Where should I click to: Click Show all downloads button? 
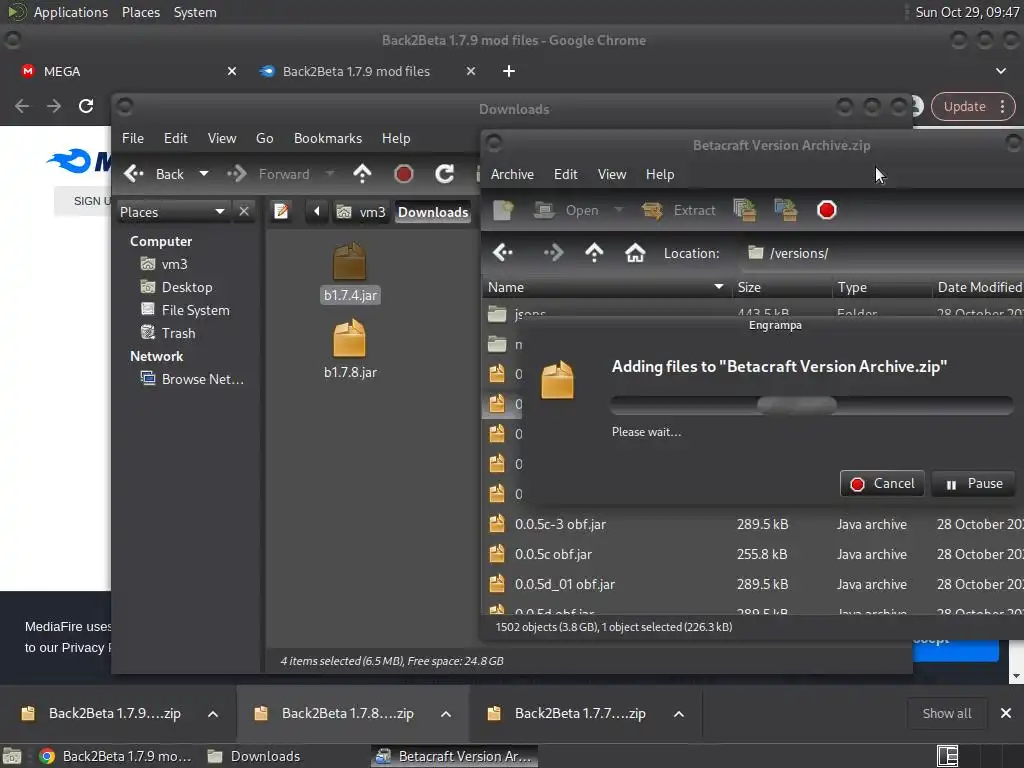pyautogui.click(x=946, y=713)
